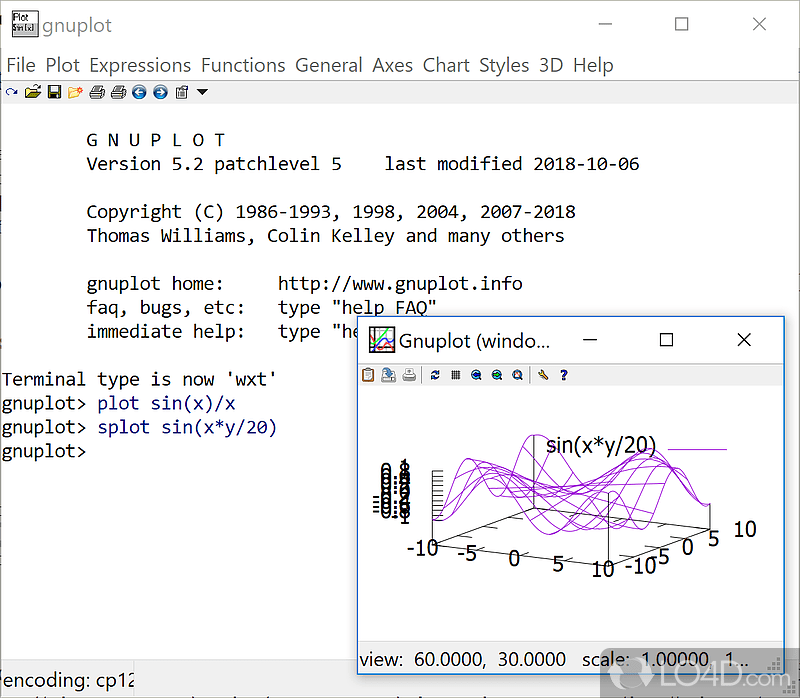Viewport: 800px width, 698px height.
Task: Click the Open file folder icon
Action: [33, 92]
